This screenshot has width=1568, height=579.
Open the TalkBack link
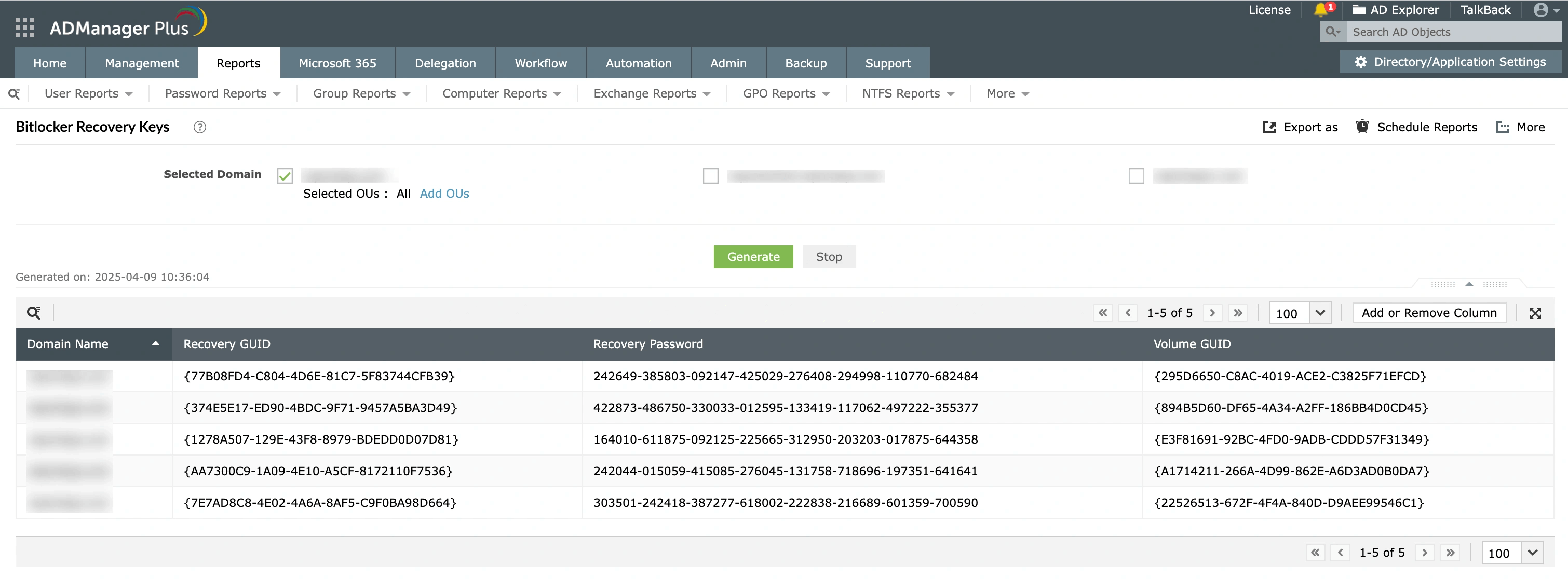point(1485,10)
